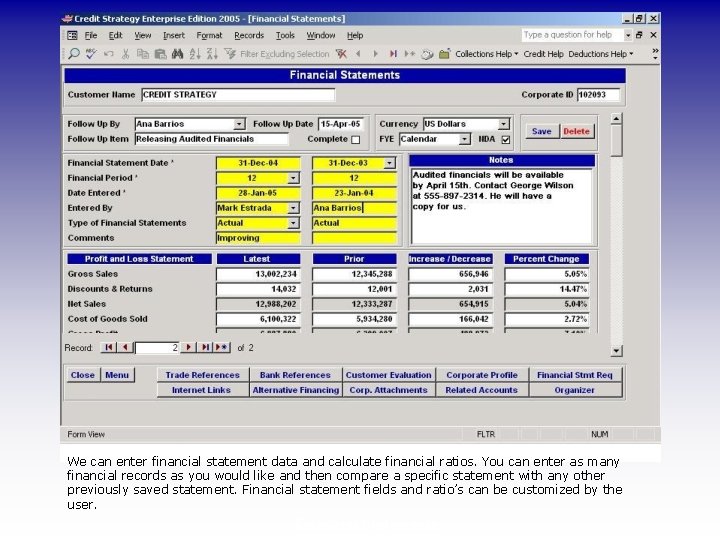Open the Currency dropdown
720x540 pixels.
(504, 124)
